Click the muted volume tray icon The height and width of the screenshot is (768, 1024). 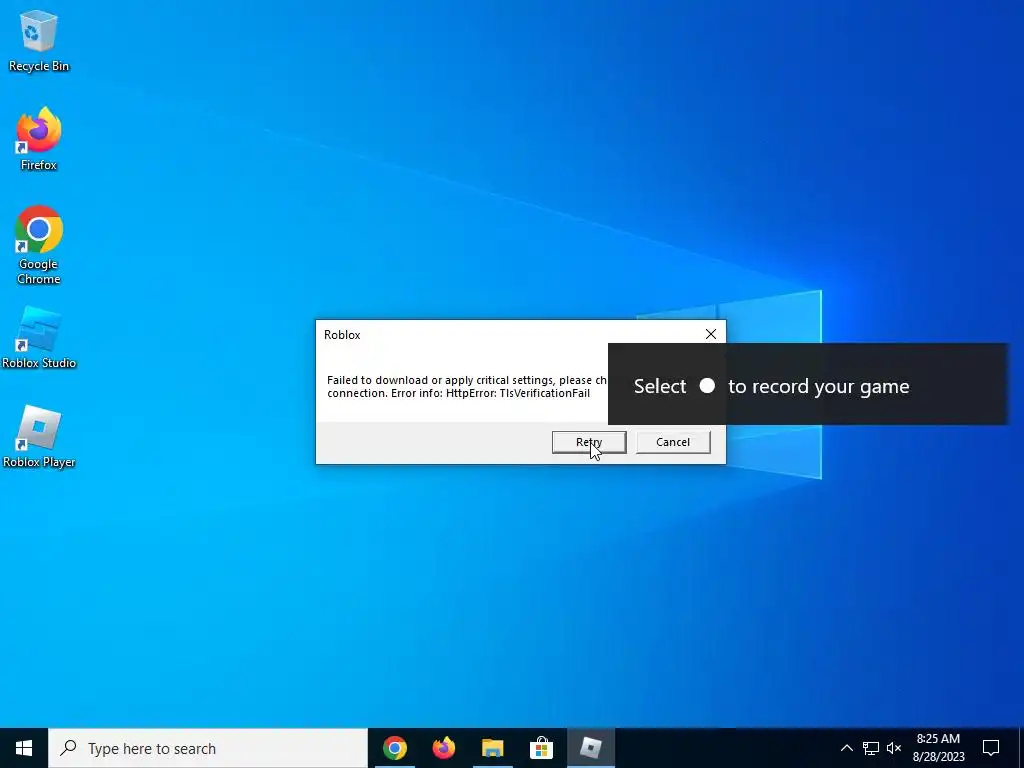point(894,748)
